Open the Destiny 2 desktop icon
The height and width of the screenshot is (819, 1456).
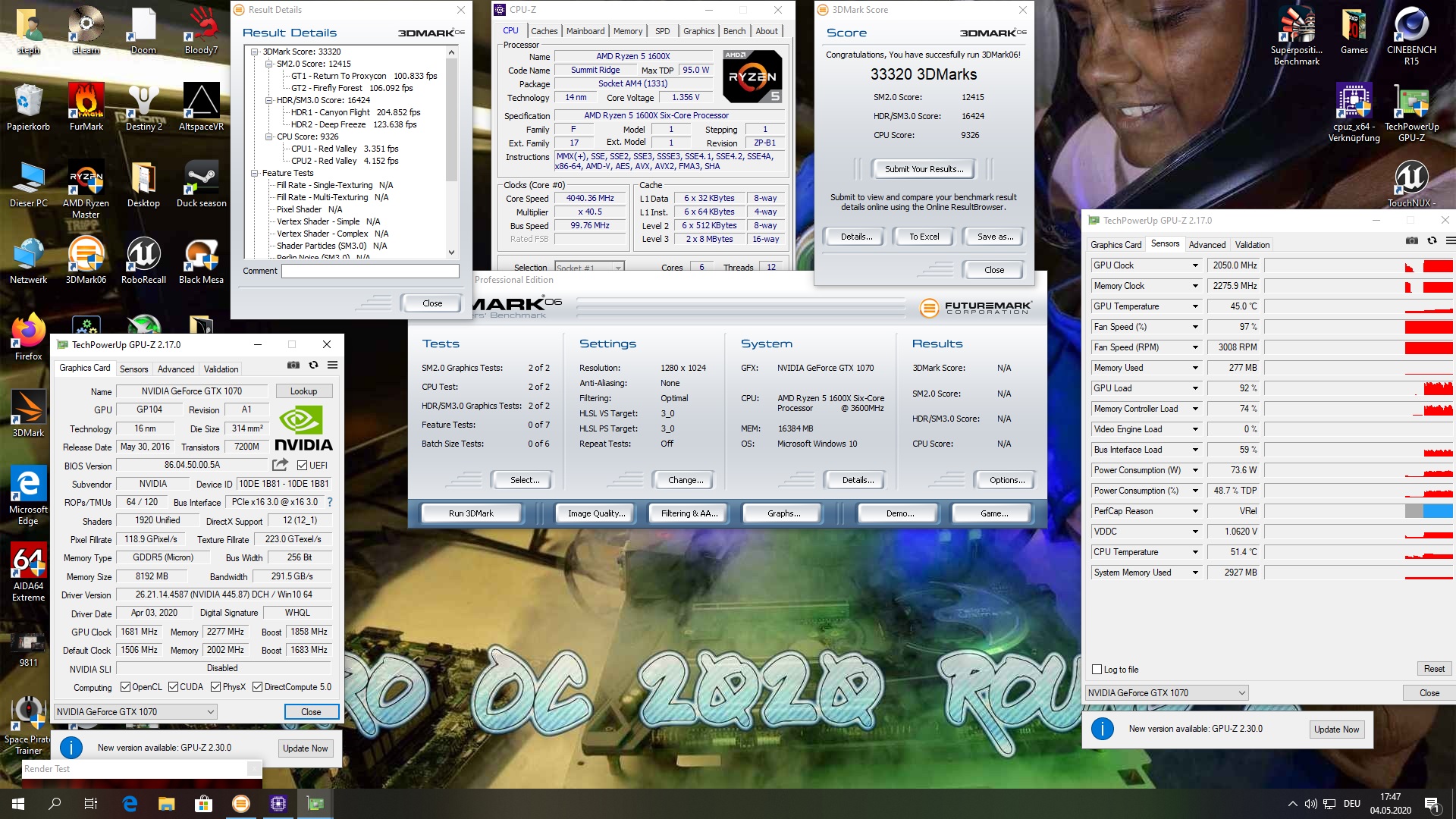(143, 107)
